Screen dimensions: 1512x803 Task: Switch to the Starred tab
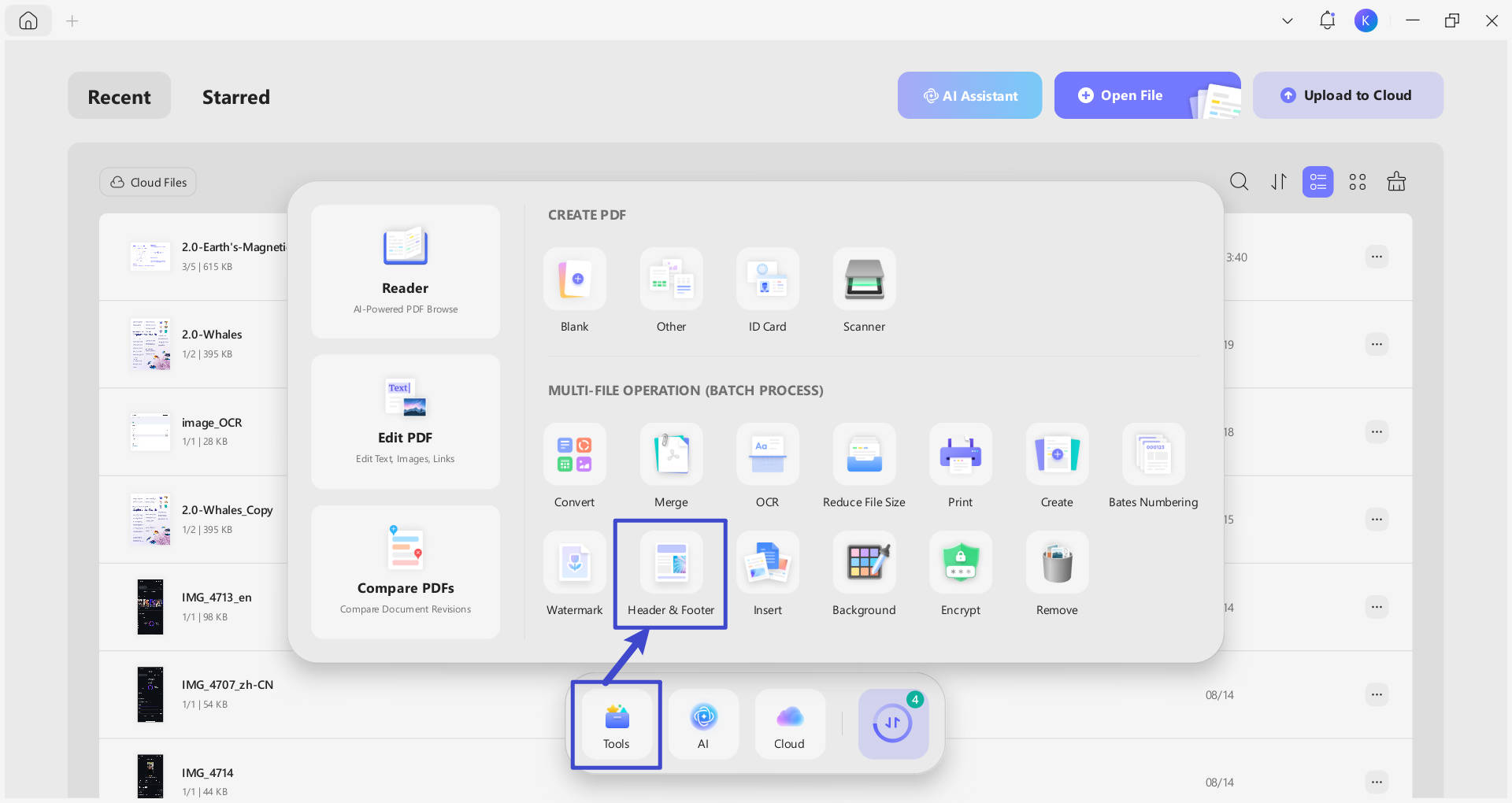click(235, 96)
